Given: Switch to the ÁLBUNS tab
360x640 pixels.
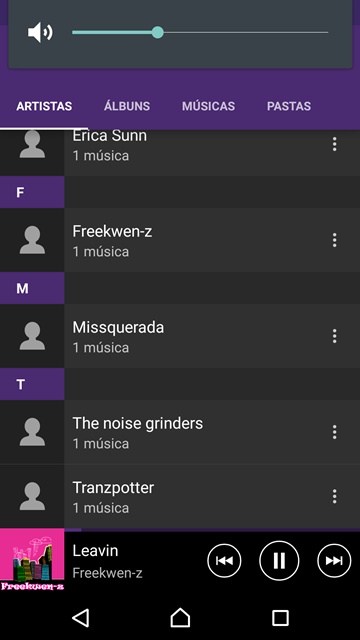Looking at the screenshot, I should 127,106.
